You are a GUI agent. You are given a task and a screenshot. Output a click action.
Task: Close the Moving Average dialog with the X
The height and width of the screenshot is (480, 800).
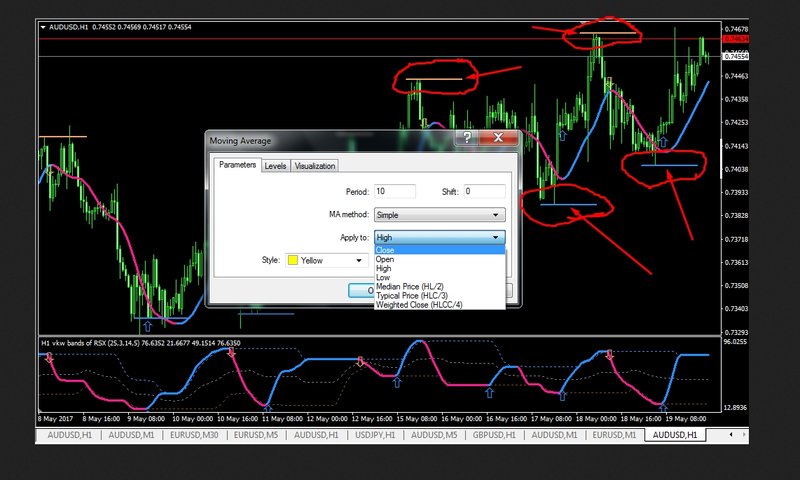pyautogui.click(x=498, y=137)
